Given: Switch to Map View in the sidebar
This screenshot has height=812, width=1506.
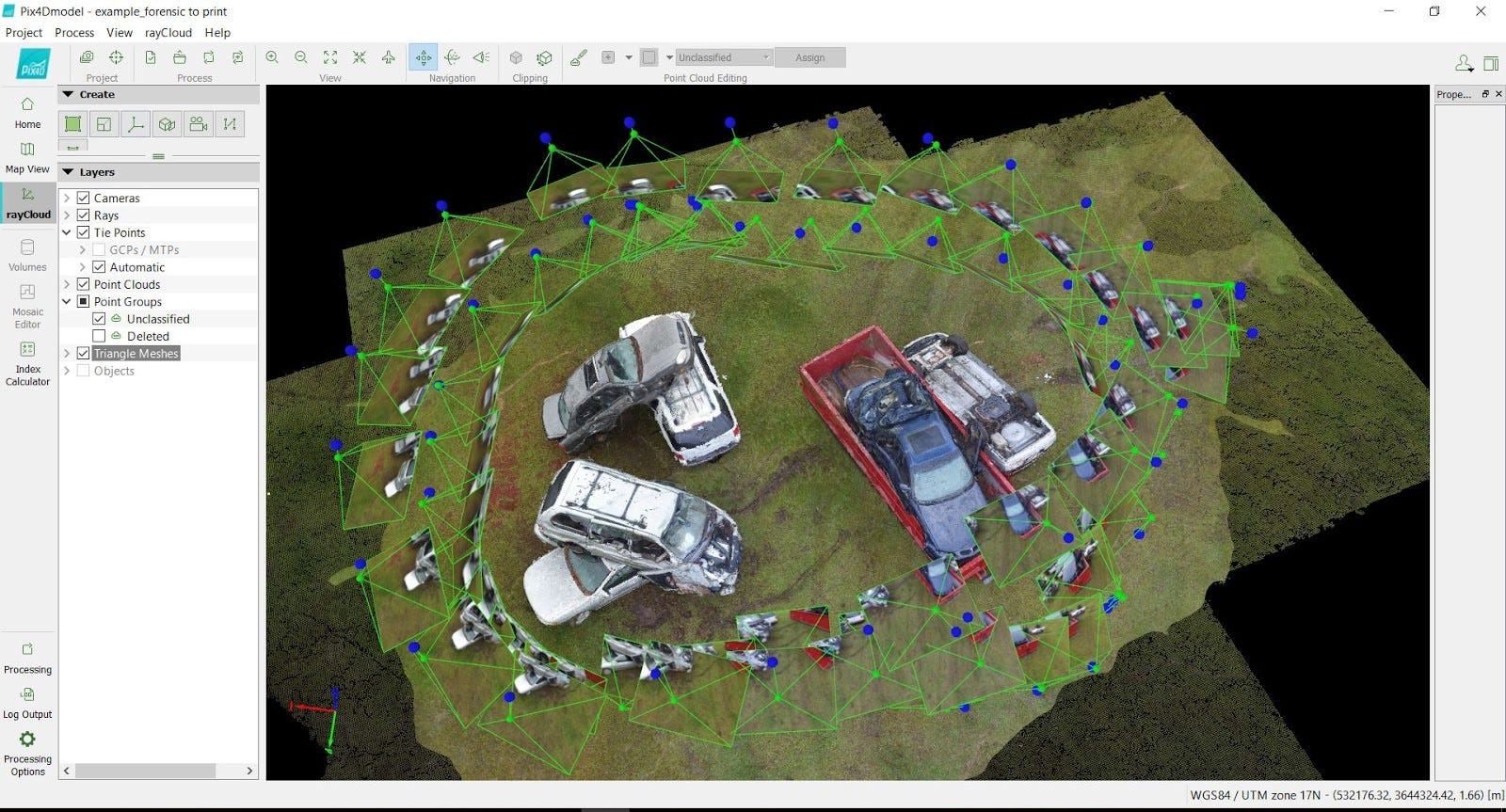Looking at the screenshot, I should (27, 157).
